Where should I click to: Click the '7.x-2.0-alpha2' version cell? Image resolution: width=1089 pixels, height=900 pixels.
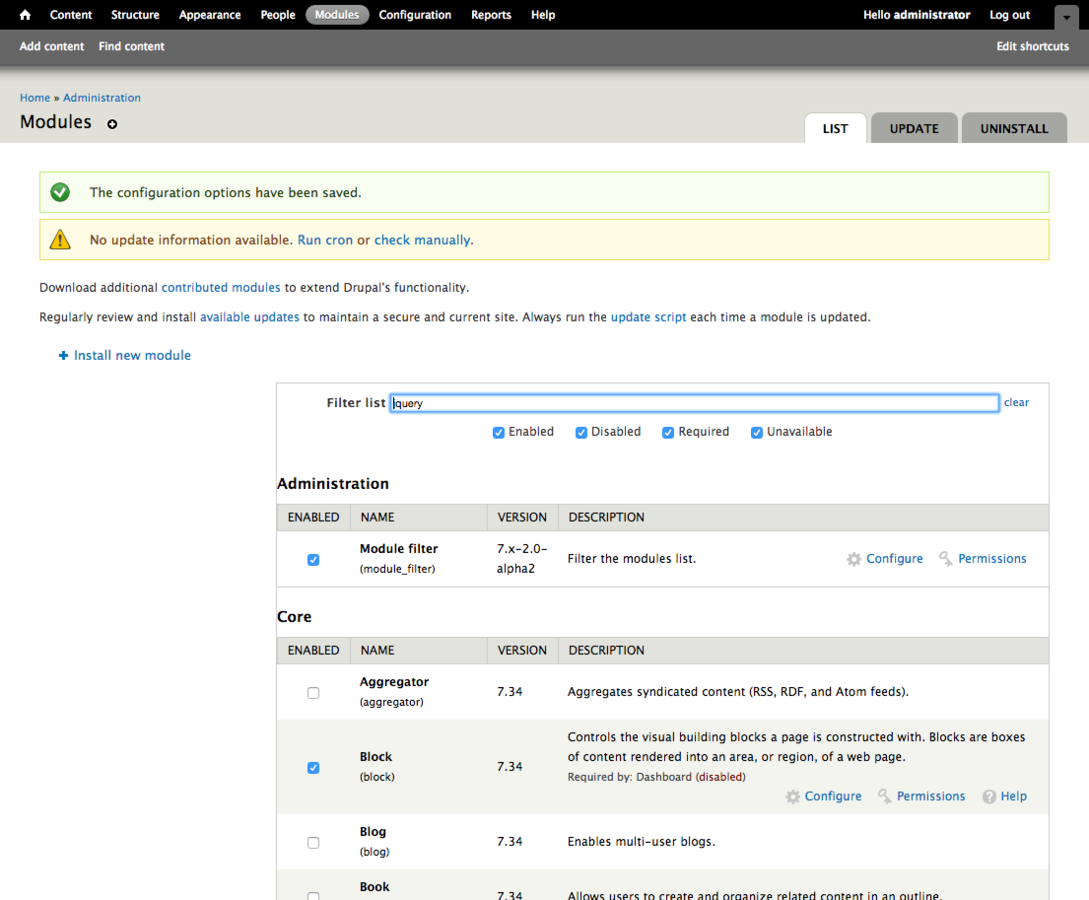[522, 559]
